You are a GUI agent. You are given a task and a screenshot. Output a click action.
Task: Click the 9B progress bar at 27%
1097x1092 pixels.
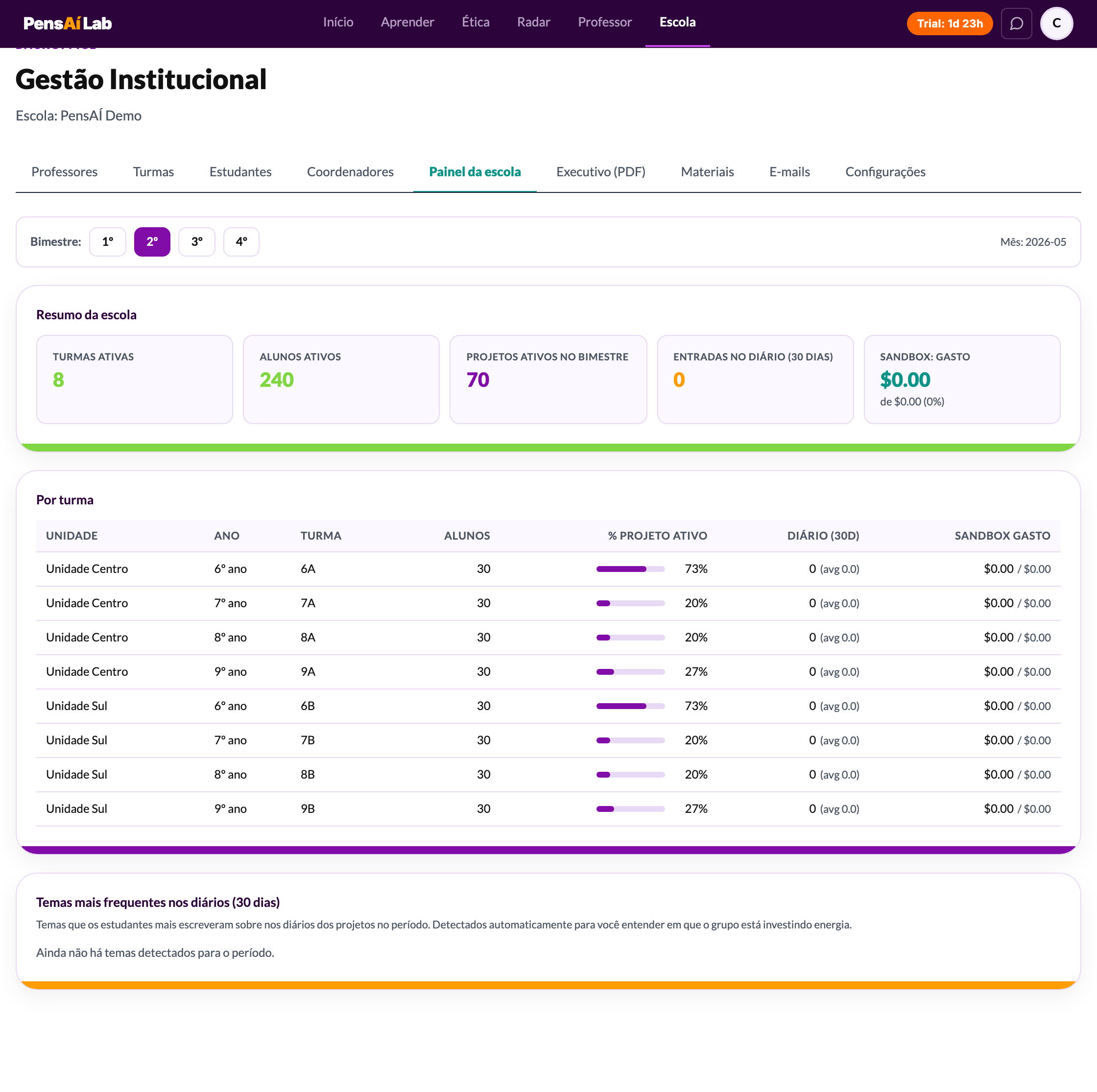tap(630, 808)
